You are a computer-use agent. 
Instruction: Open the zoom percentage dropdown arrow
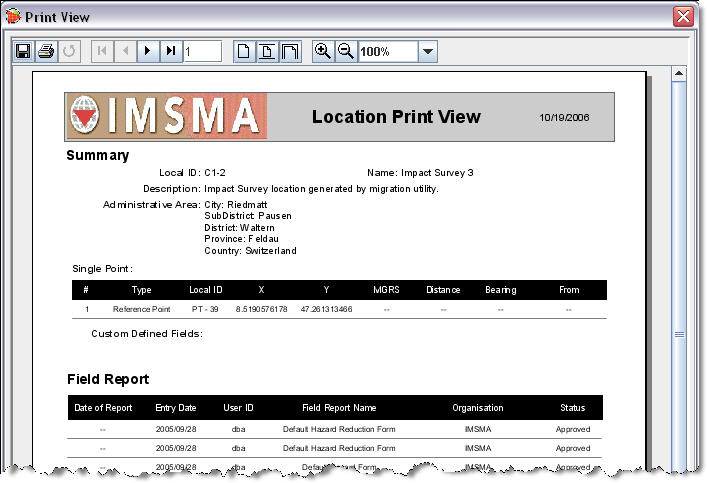tap(427, 51)
